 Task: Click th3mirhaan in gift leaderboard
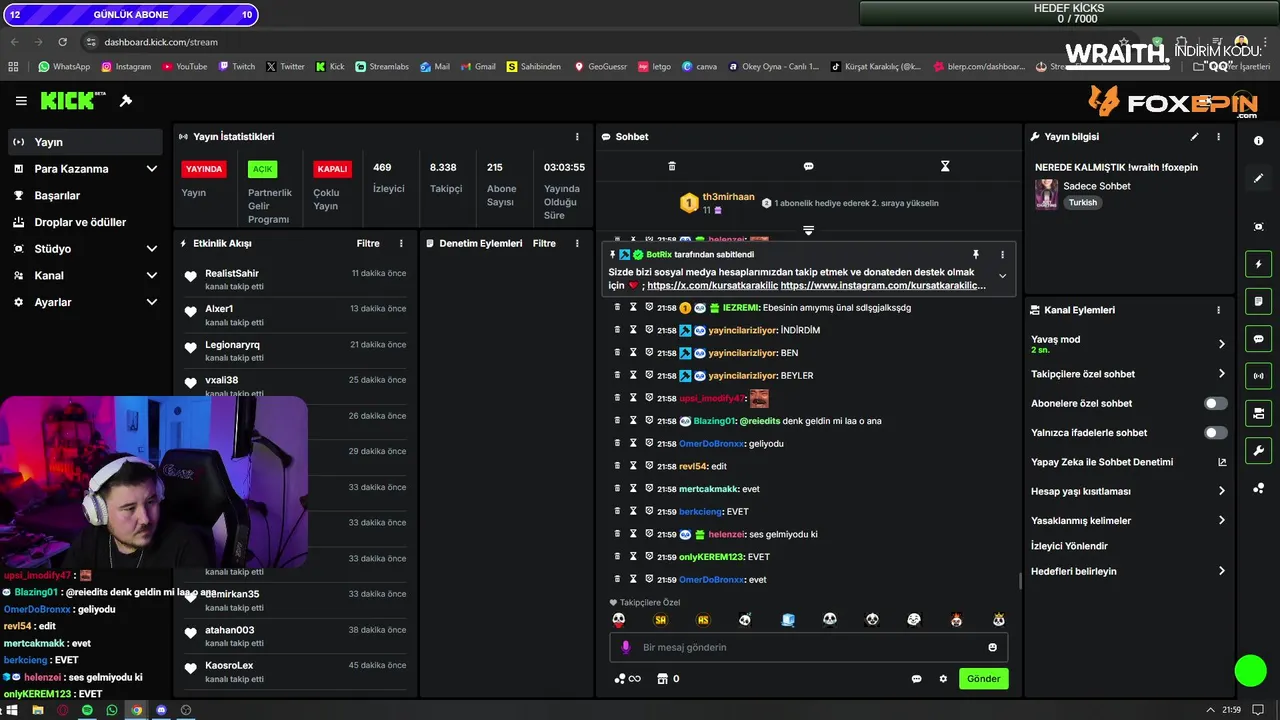pos(728,197)
